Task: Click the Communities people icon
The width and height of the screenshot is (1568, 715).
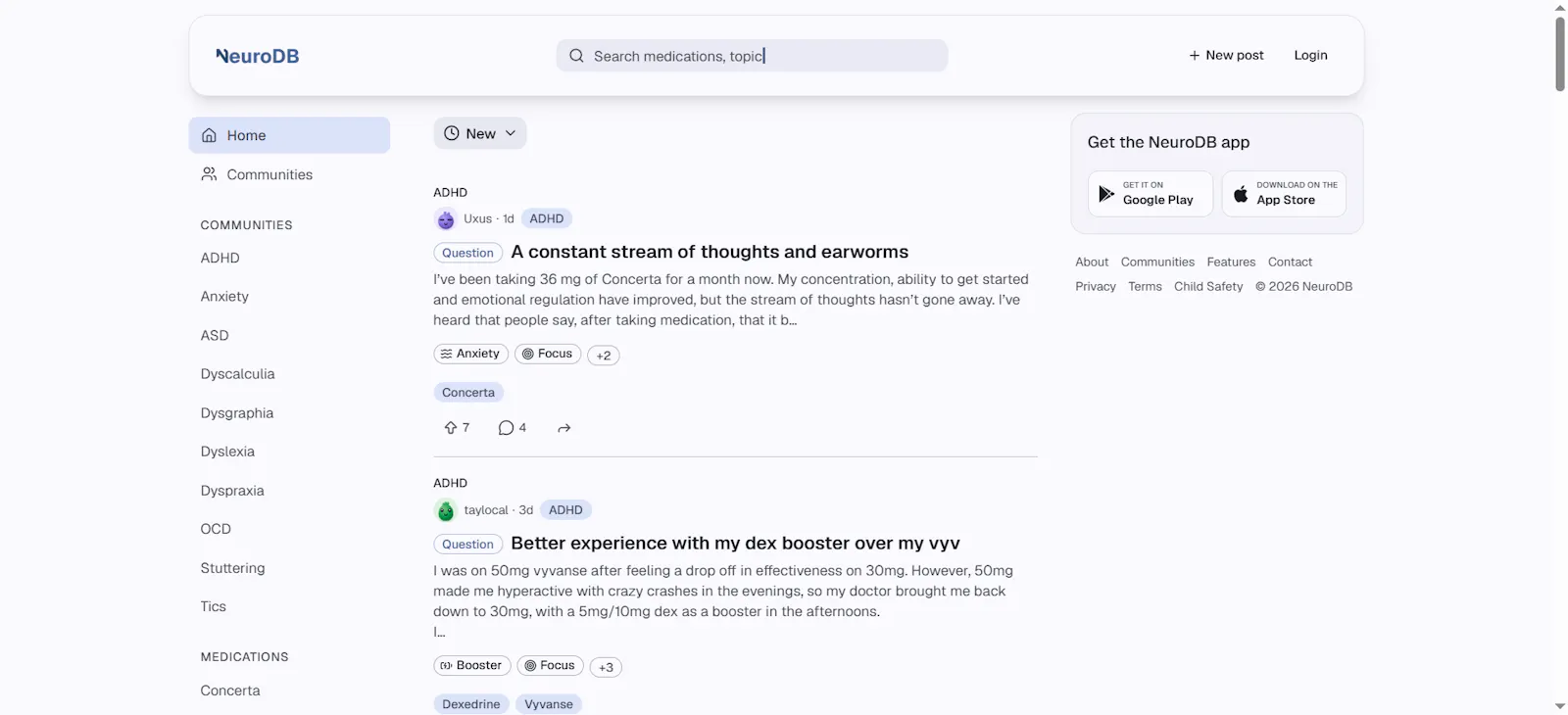Action: point(209,174)
